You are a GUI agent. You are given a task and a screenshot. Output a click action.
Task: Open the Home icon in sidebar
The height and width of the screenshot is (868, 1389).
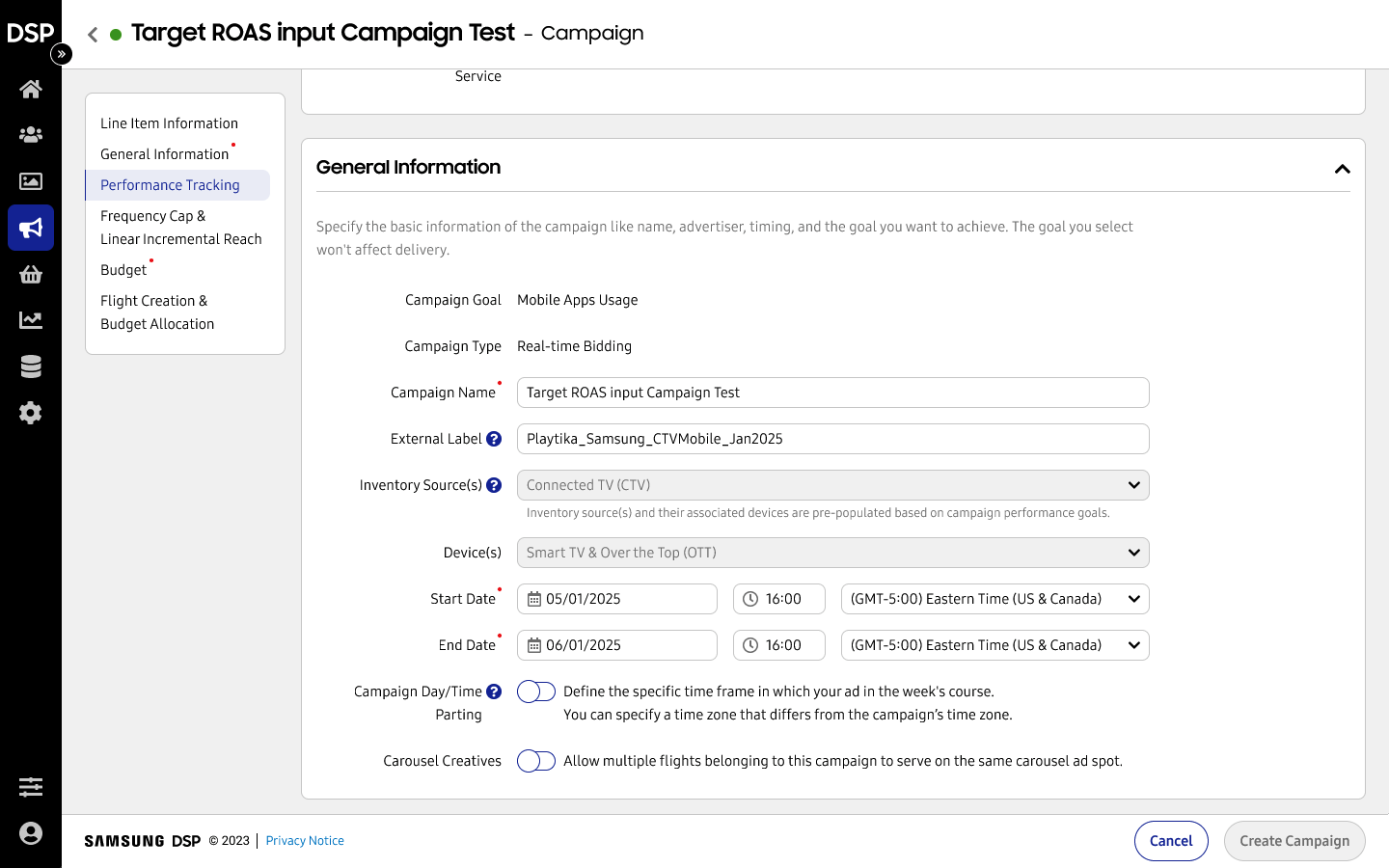coord(31,90)
